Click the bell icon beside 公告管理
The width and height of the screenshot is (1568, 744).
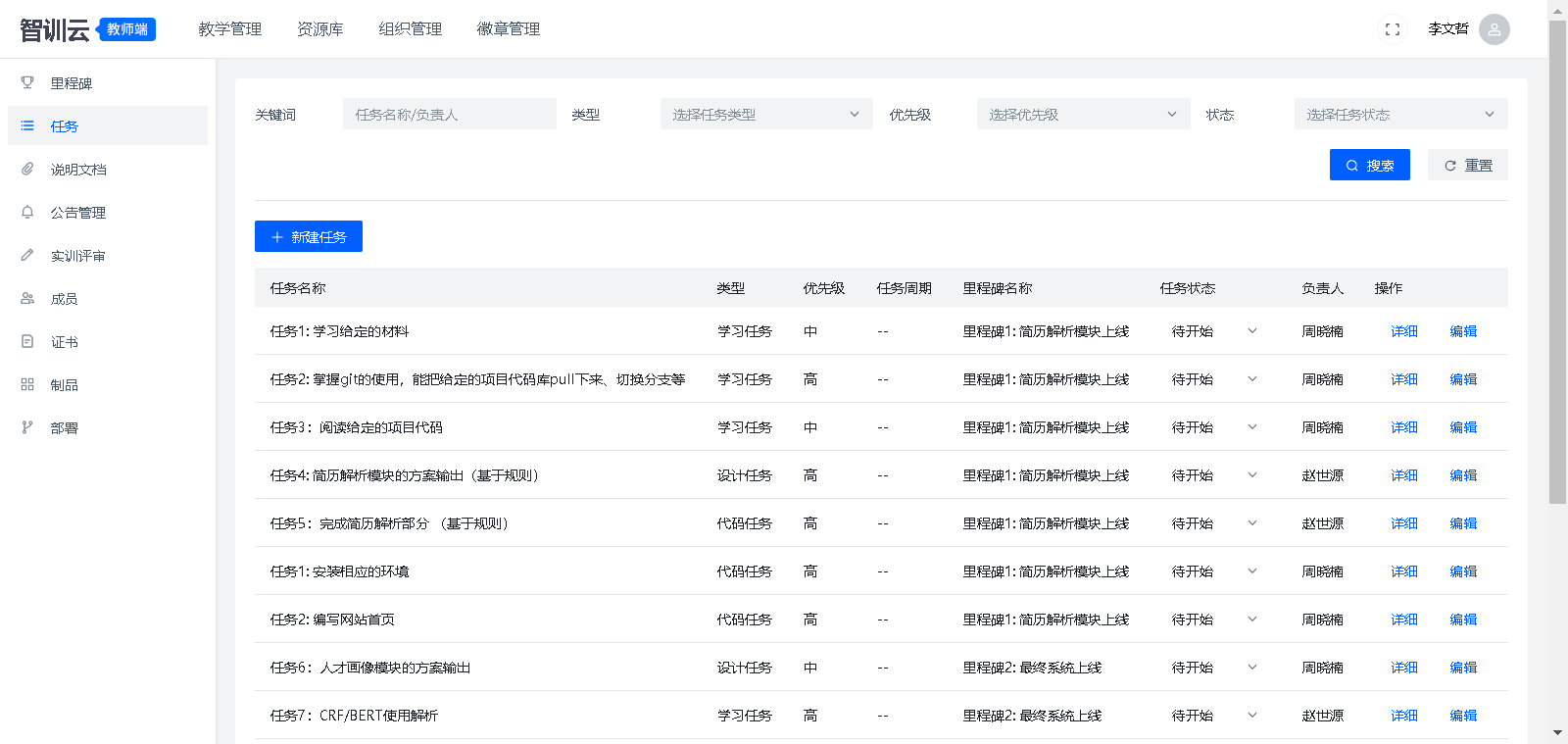point(27,213)
